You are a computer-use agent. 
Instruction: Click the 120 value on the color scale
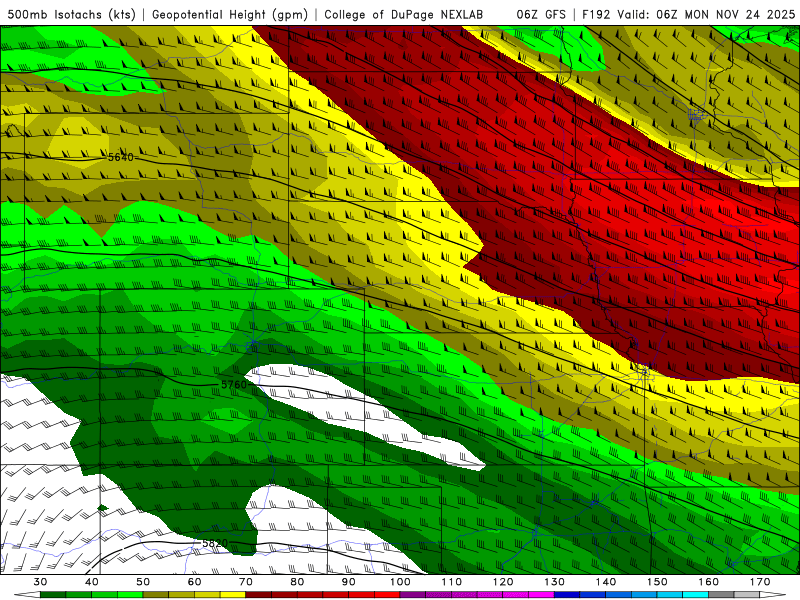click(x=503, y=582)
